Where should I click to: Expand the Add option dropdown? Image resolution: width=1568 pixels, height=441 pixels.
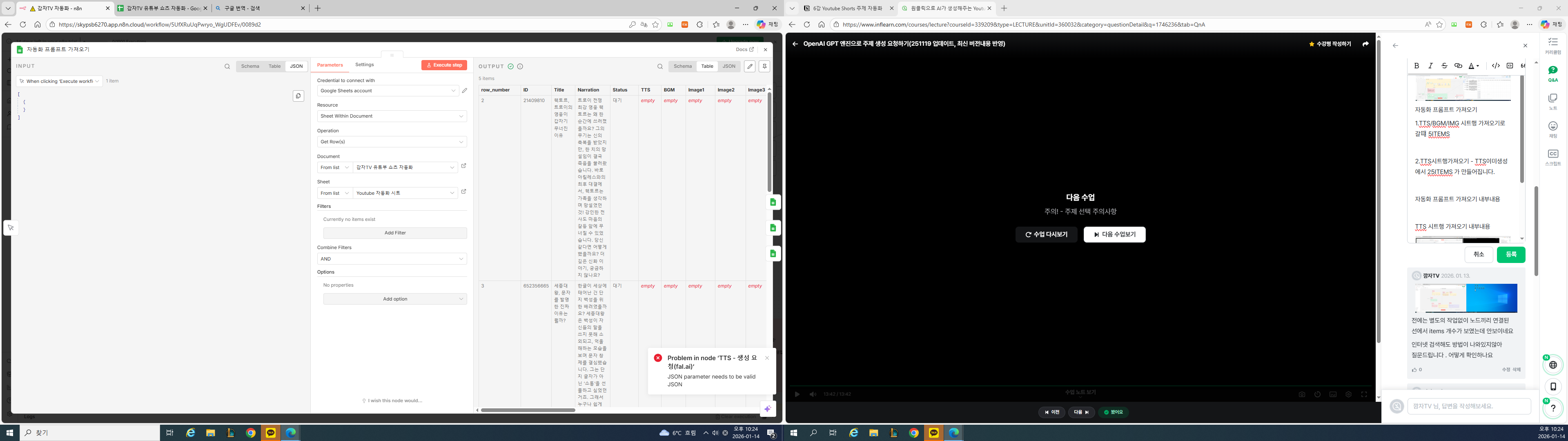(395, 299)
